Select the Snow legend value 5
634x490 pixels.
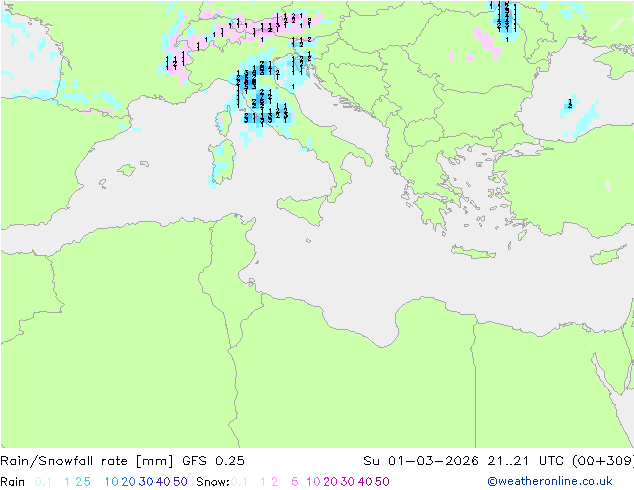tap(294, 482)
